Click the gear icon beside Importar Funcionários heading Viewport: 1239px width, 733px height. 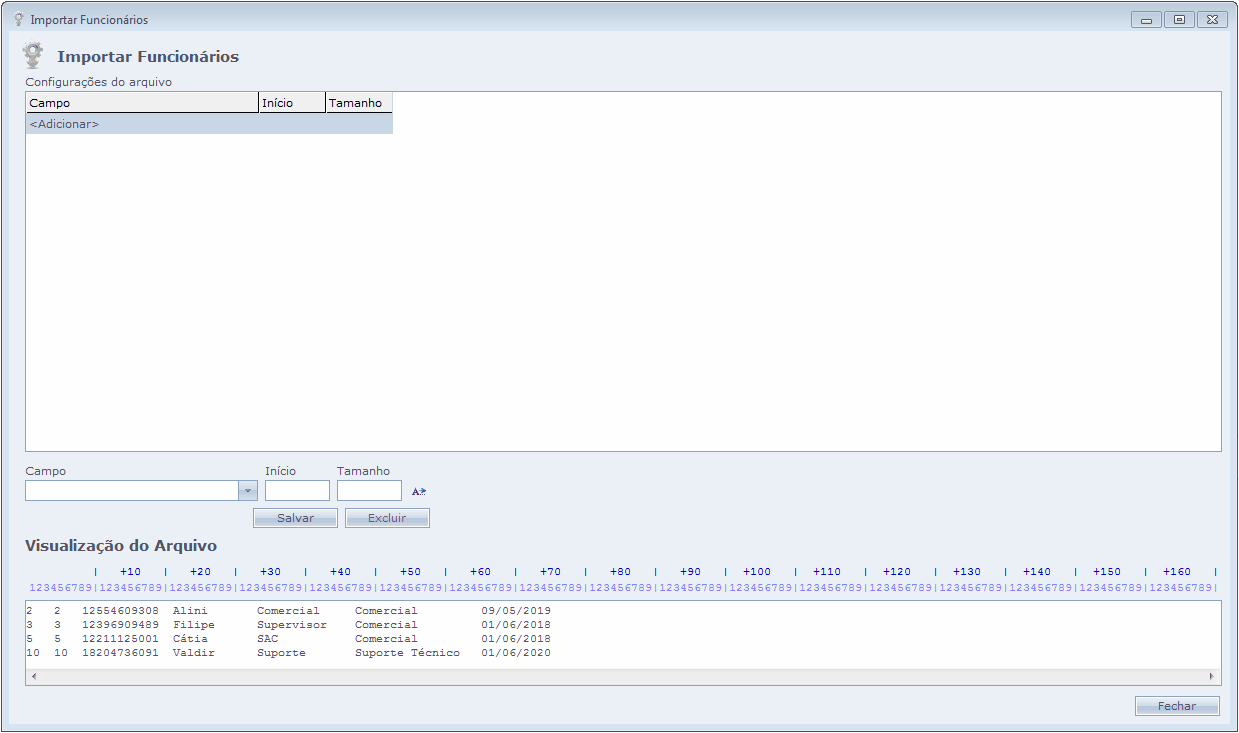pos(34,55)
